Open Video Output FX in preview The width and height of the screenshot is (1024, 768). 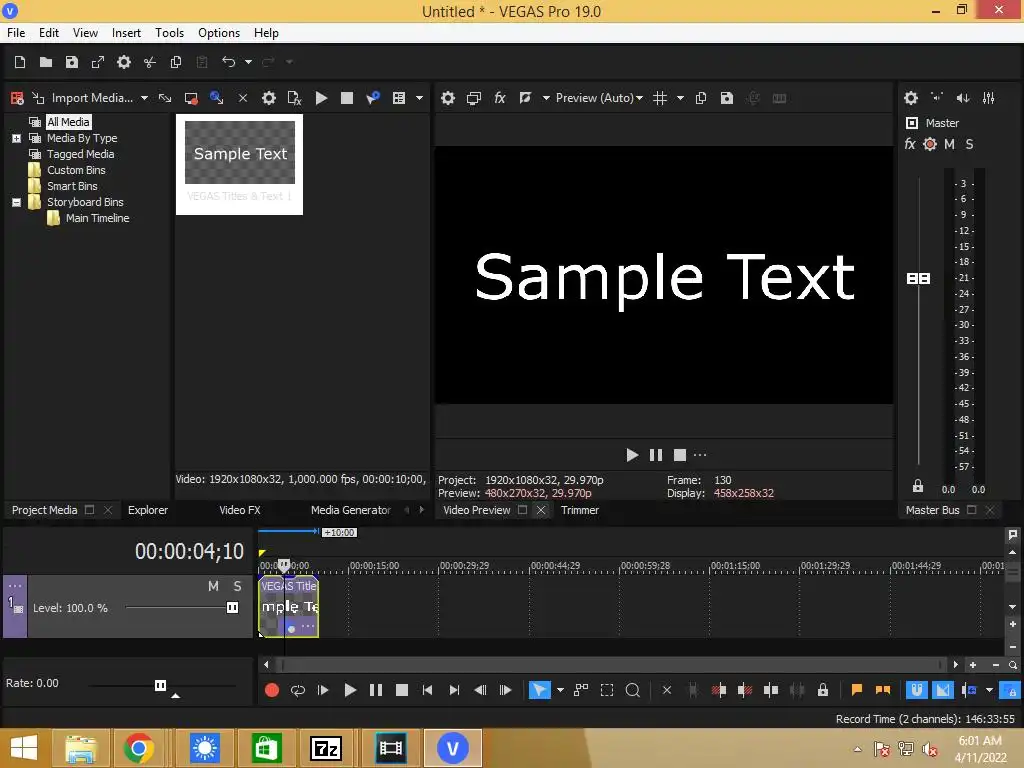(500, 98)
